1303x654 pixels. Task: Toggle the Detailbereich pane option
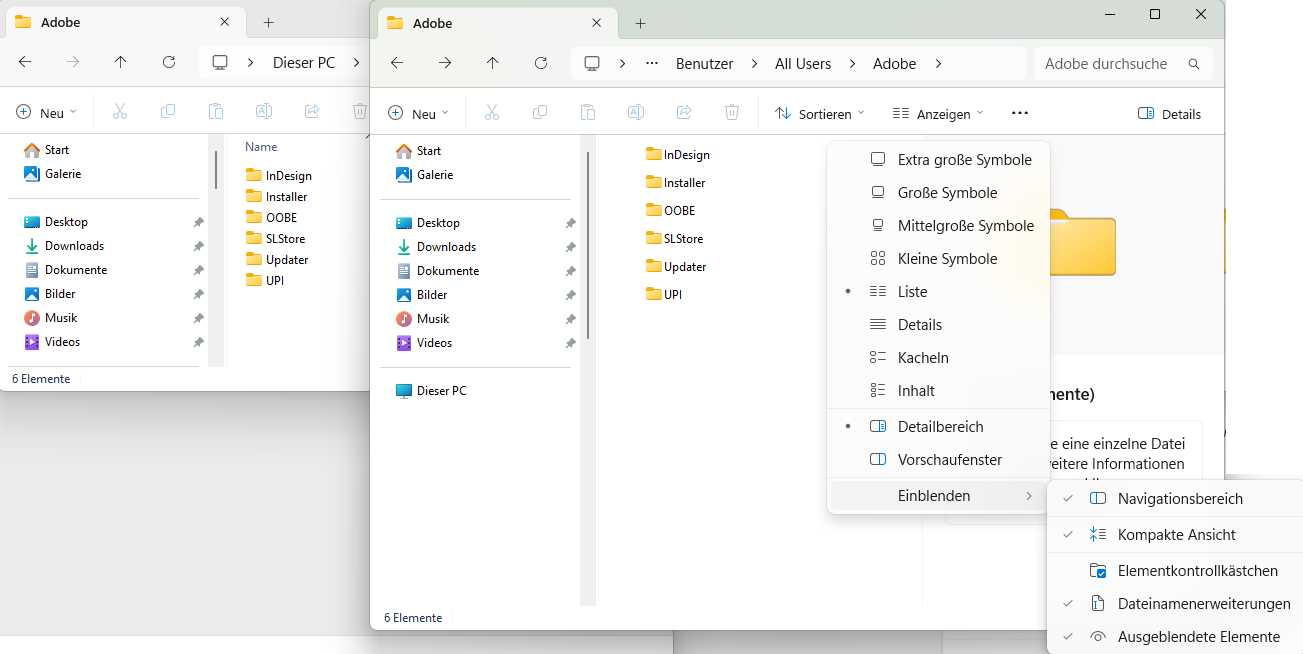pos(938,426)
